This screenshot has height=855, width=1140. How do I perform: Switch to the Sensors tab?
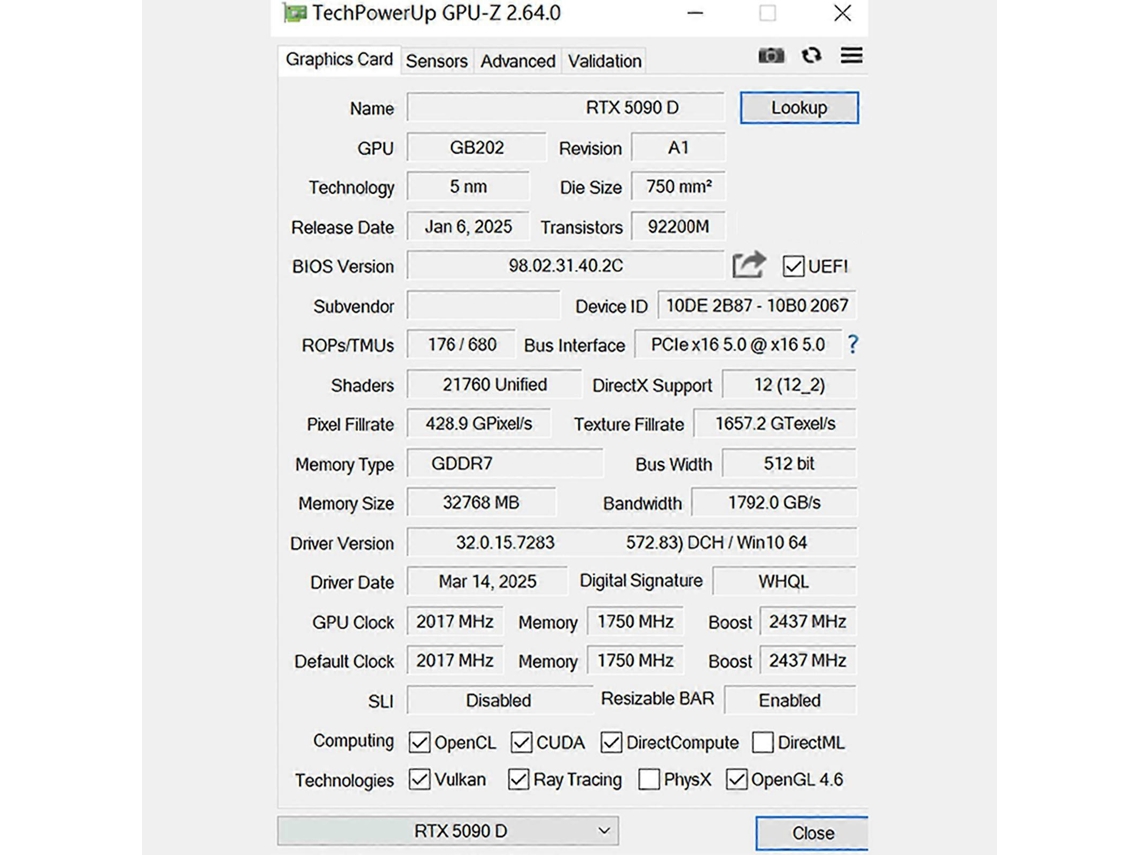(x=436, y=61)
